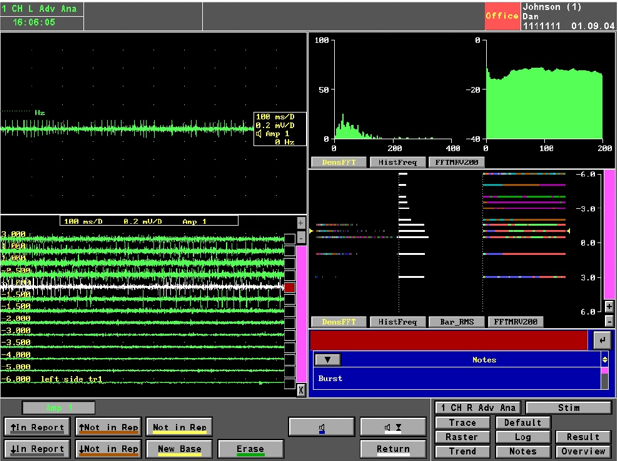This screenshot has height=461, width=618.
Task: Open the Raster view
Action: pyautogui.click(x=462, y=437)
